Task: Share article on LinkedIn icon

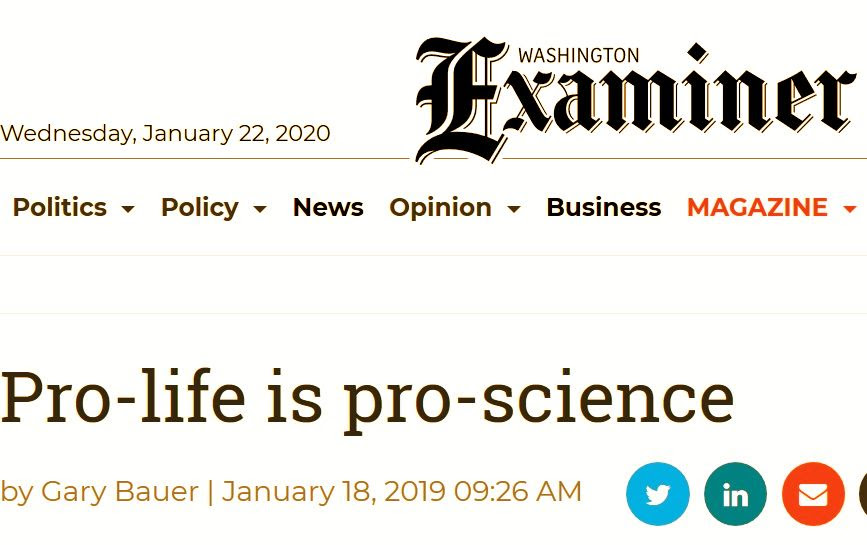Action: [735, 494]
